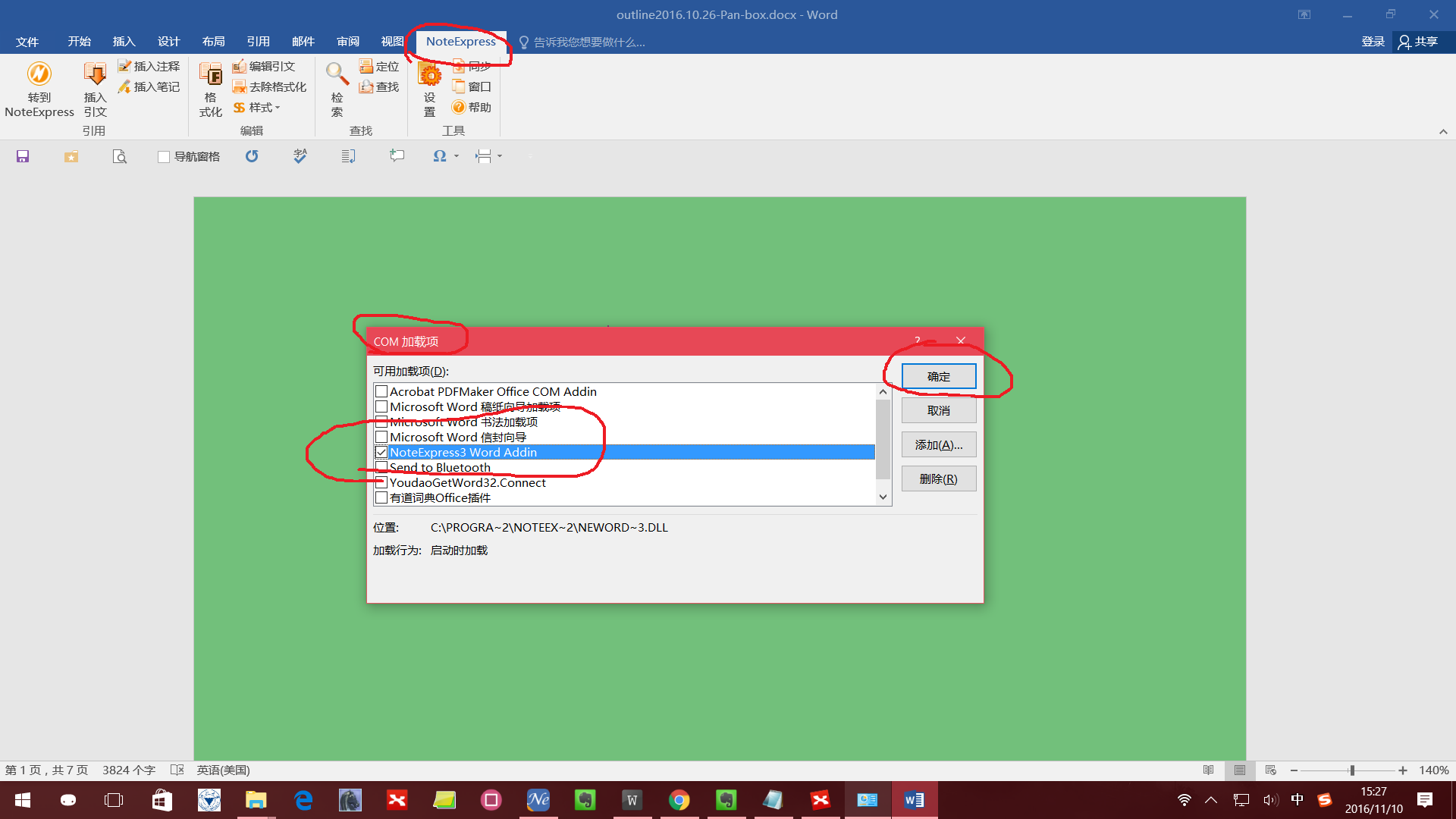Click zoom out minus button
Viewport: 1456px width, 819px height.
pyautogui.click(x=1294, y=770)
